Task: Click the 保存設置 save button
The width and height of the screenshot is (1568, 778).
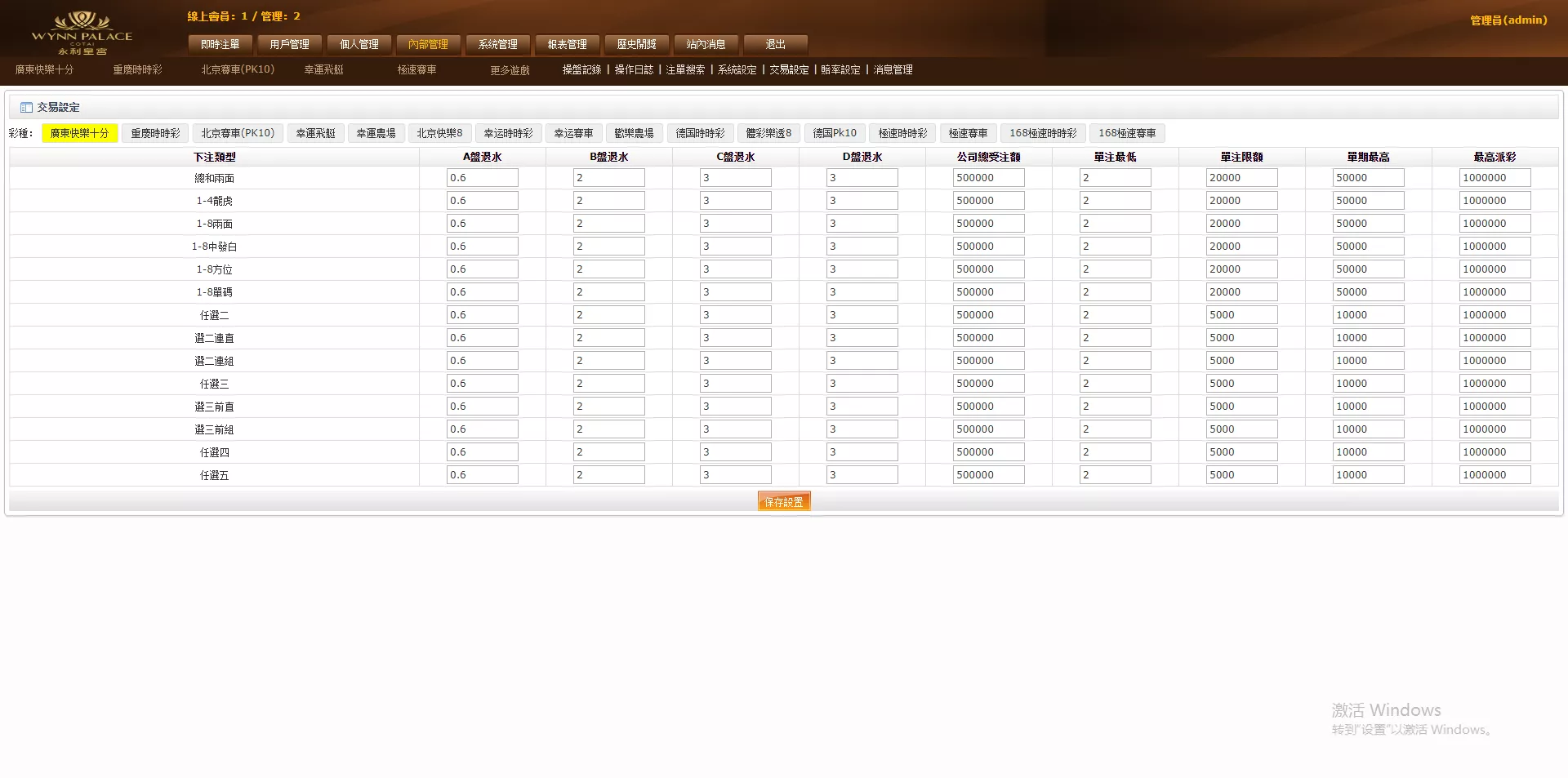Action: (783, 500)
